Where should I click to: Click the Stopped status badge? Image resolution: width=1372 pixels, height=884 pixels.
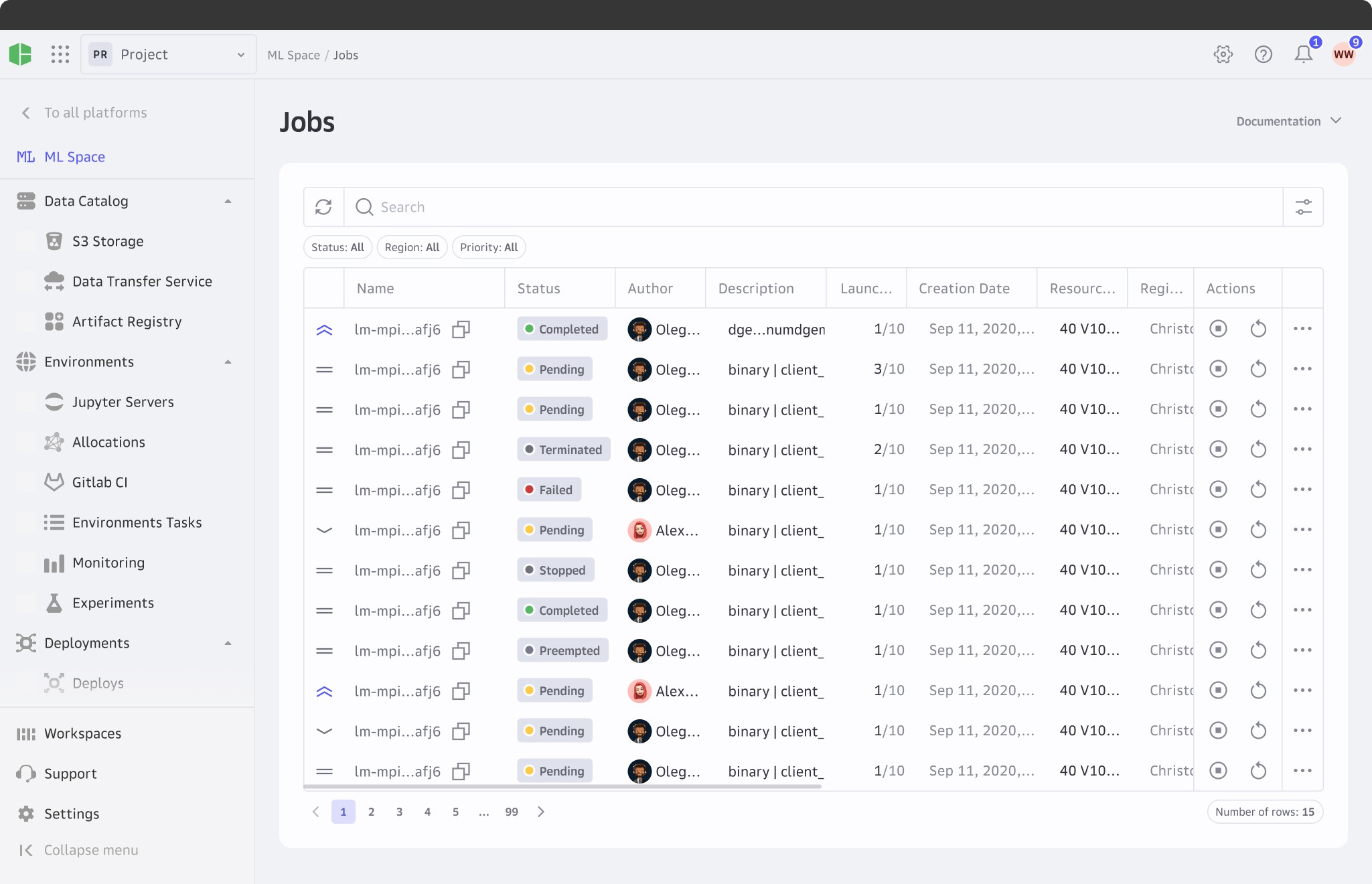tap(555, 570)
